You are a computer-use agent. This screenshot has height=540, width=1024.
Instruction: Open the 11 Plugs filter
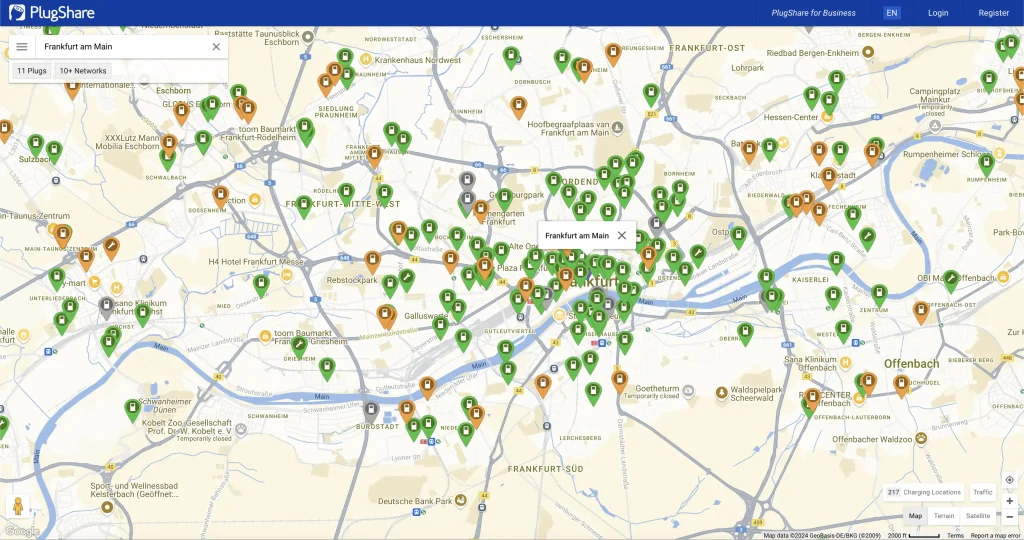point(31,71)
